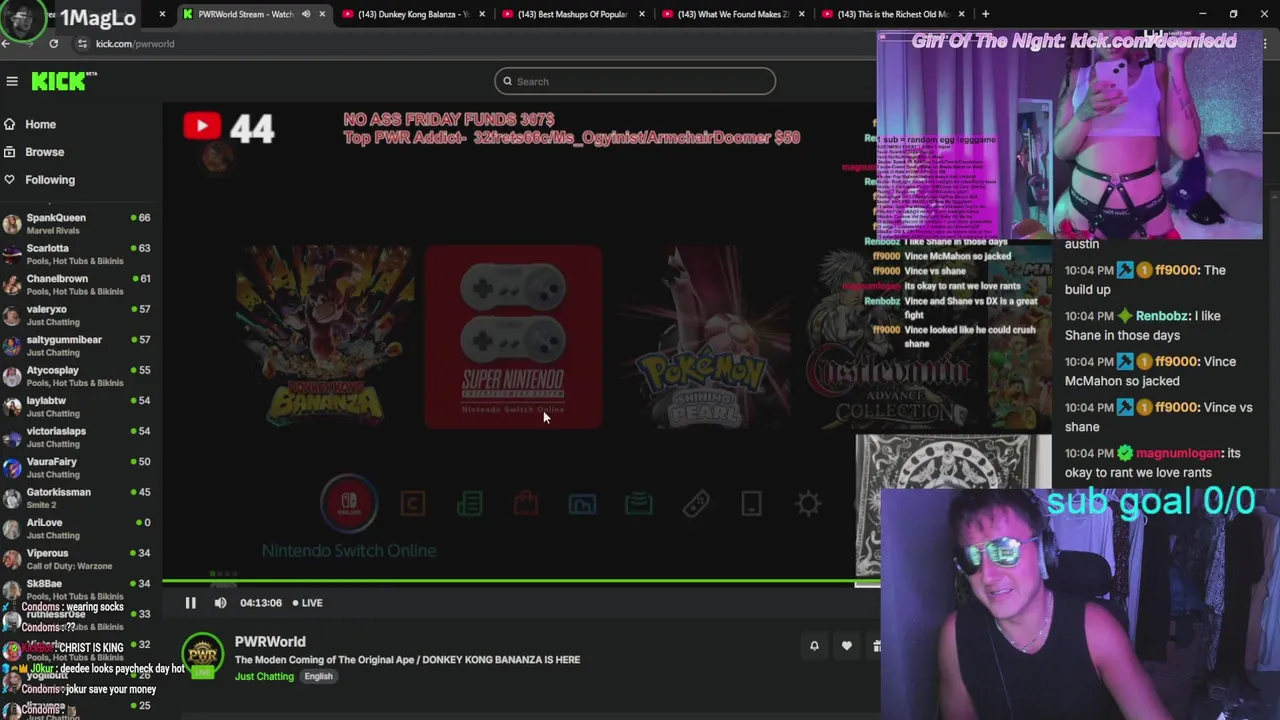This screenshot has width=1280, height=720.
Task: Open saltygummibear channel in sidebar
Action: [77, 346]
